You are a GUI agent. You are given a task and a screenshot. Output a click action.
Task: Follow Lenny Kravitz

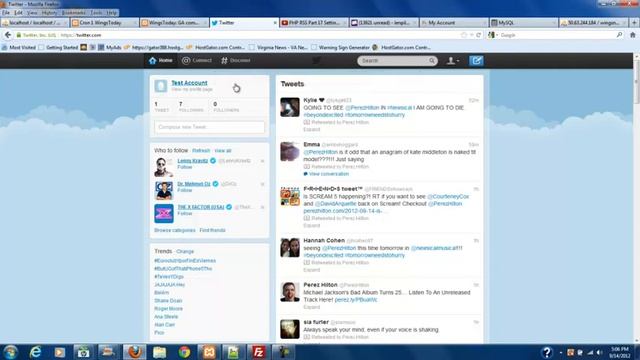(185, 167)
